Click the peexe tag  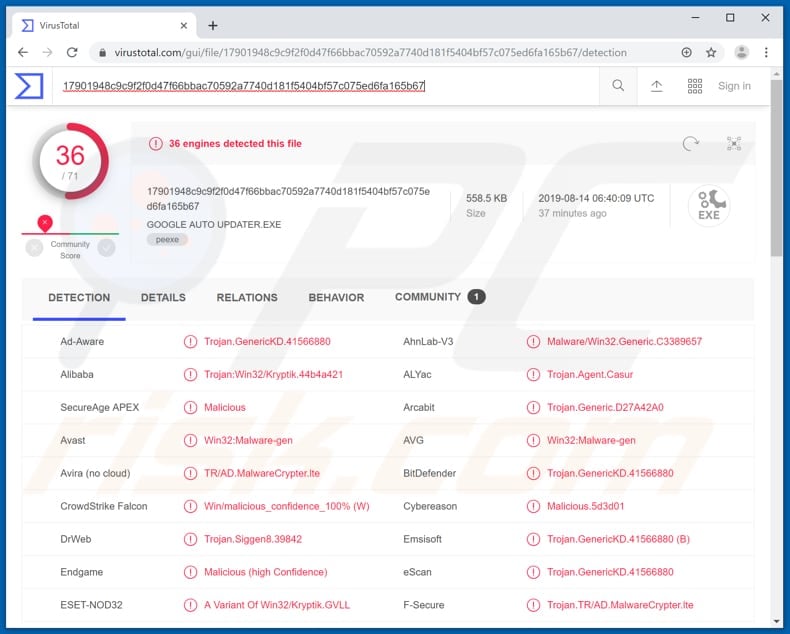pos(167,240)
